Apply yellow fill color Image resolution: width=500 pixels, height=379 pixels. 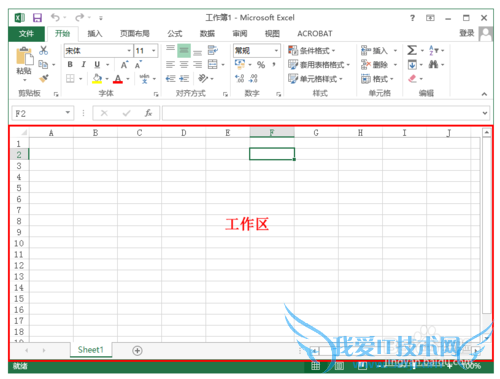point(97,79)
